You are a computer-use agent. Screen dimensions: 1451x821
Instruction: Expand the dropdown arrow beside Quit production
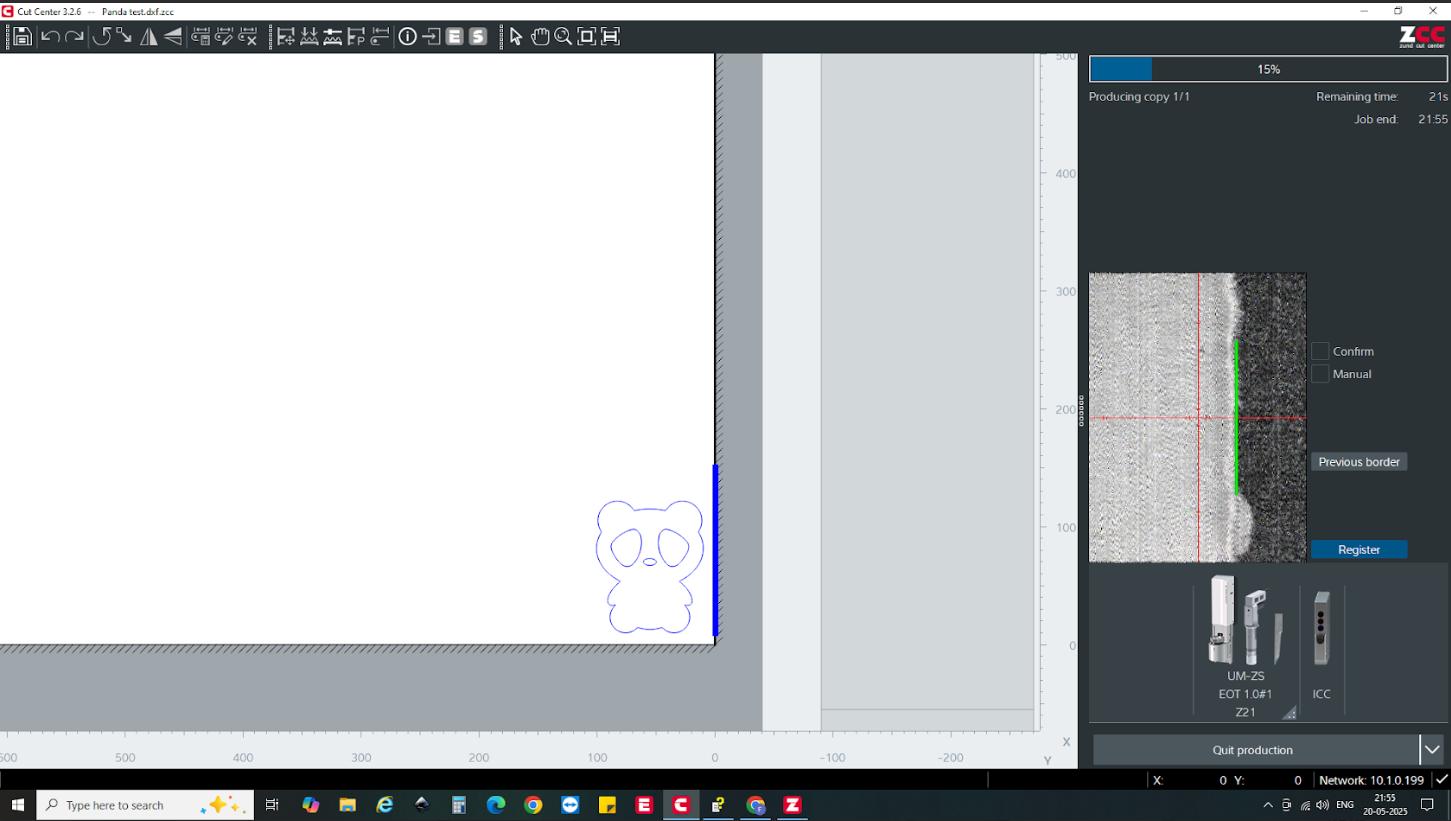coord(1432,750)
